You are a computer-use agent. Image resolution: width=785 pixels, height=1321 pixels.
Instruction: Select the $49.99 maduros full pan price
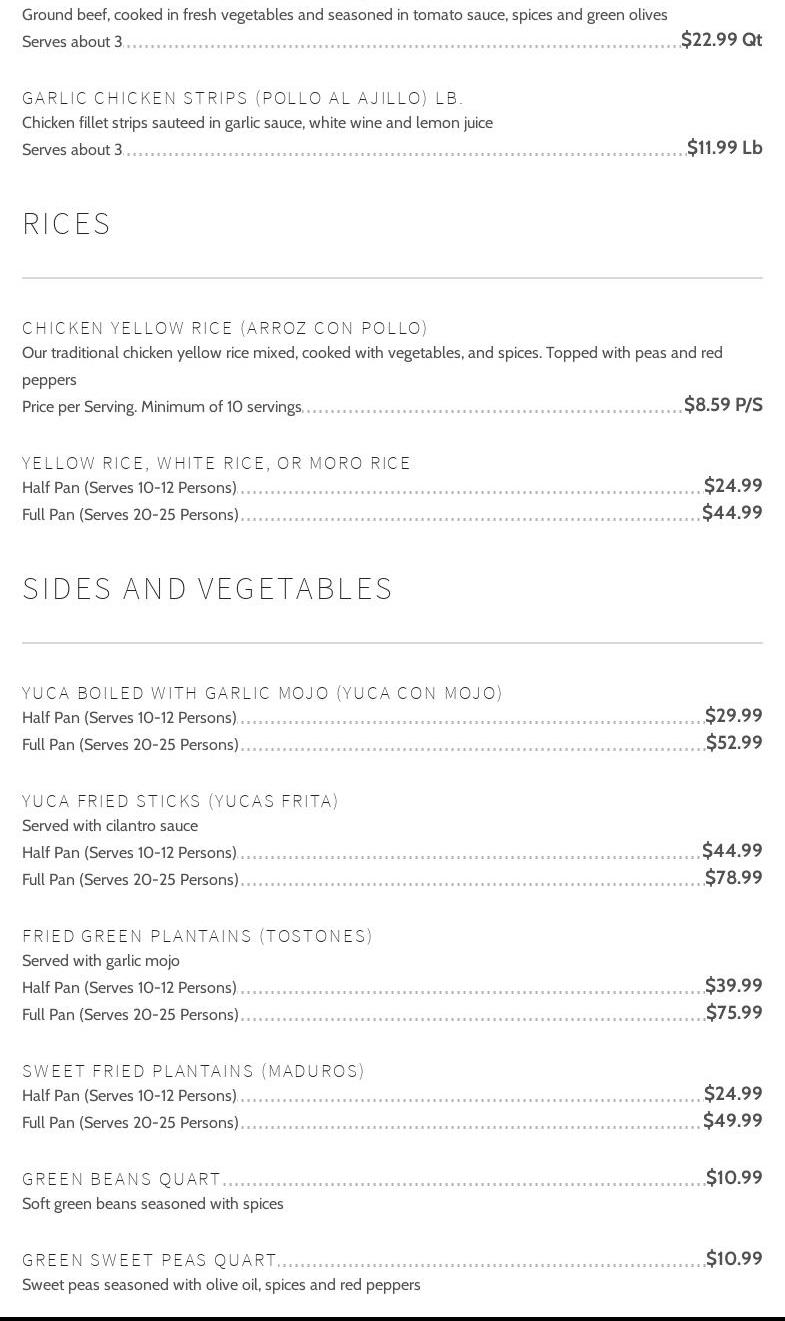pyautogui.click(x=732, y=1121)
